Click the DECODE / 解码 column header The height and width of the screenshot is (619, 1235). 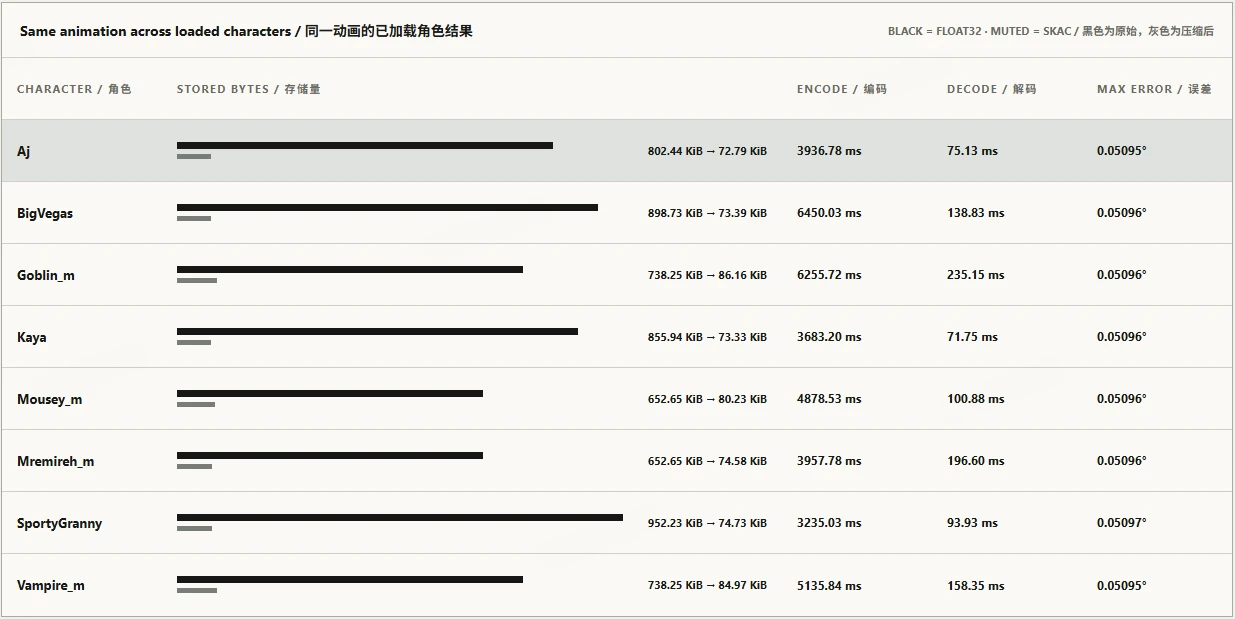[992, 89]
